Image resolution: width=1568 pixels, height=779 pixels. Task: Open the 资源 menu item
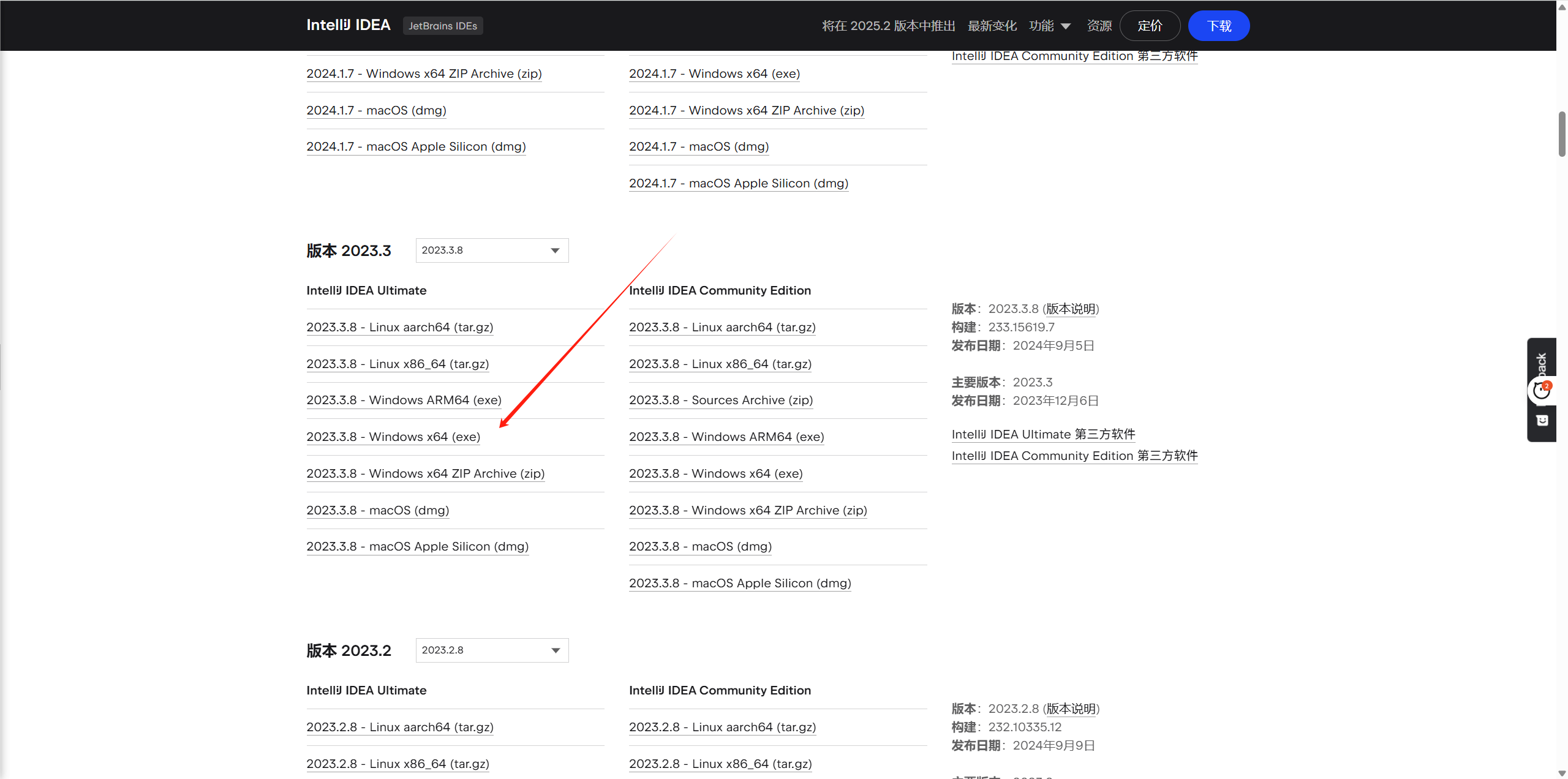point(1099,26)
